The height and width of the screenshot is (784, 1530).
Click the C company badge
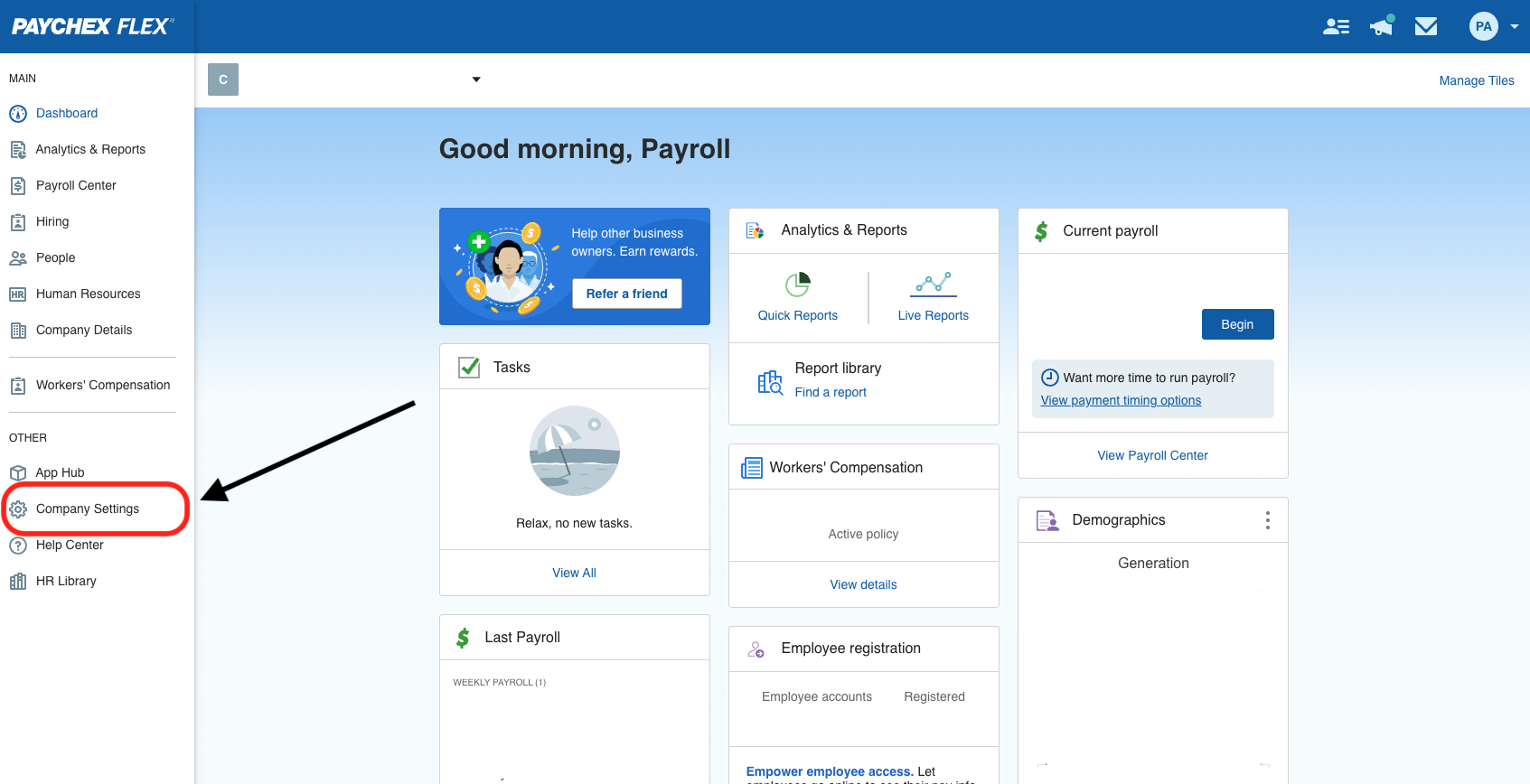coord(223,79)
